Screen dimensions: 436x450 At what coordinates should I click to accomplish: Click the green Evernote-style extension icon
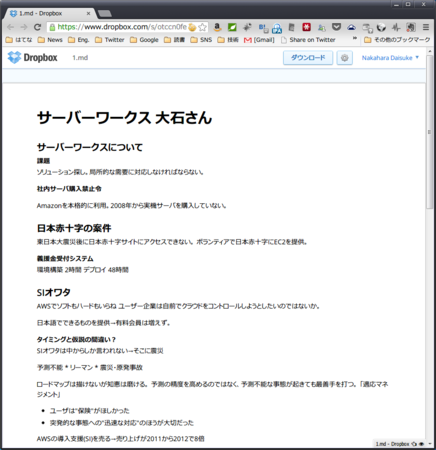[x=232, y=27]
